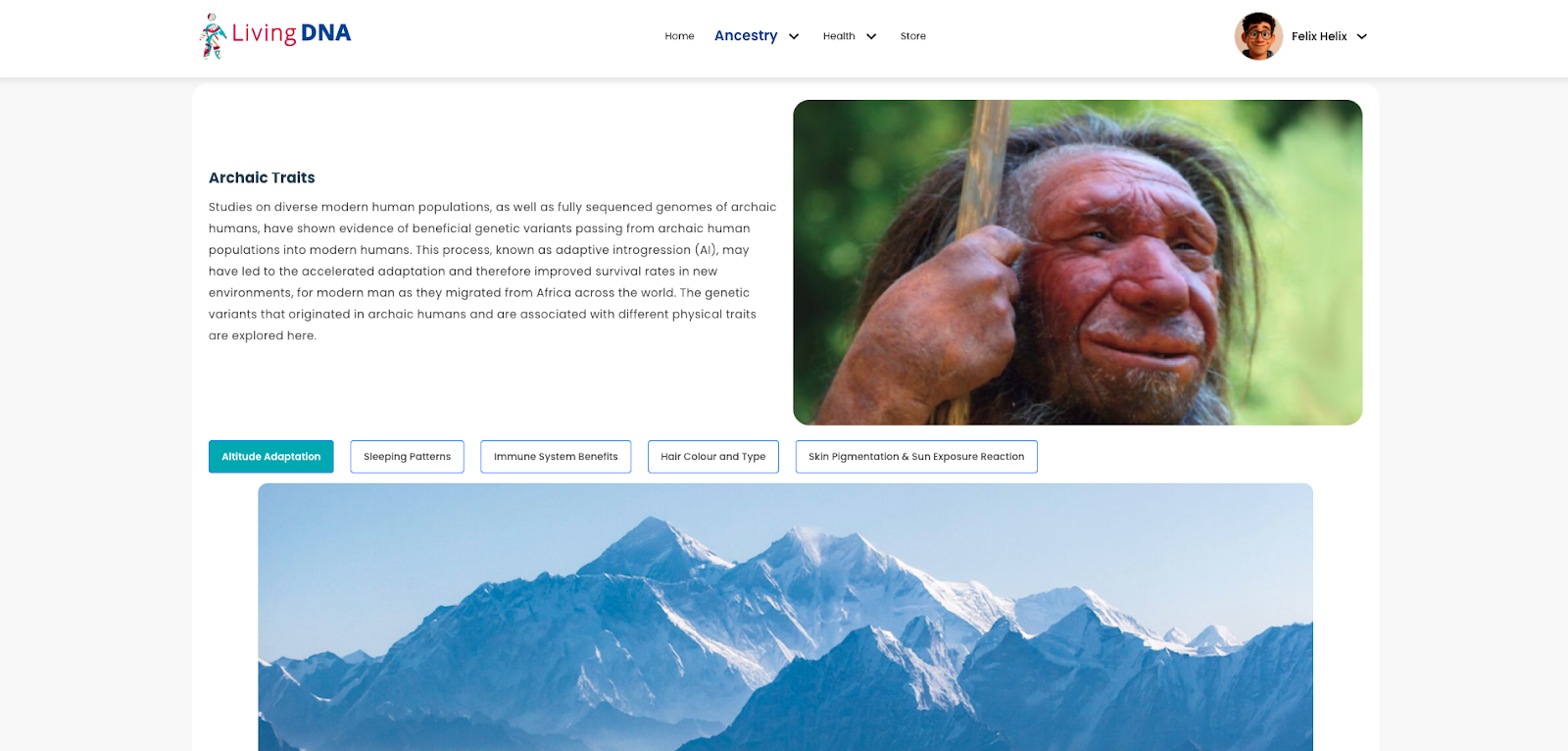Expand the Health menu chevron
This screenshot has height=751, width=1568.
(x=871, y=36)
